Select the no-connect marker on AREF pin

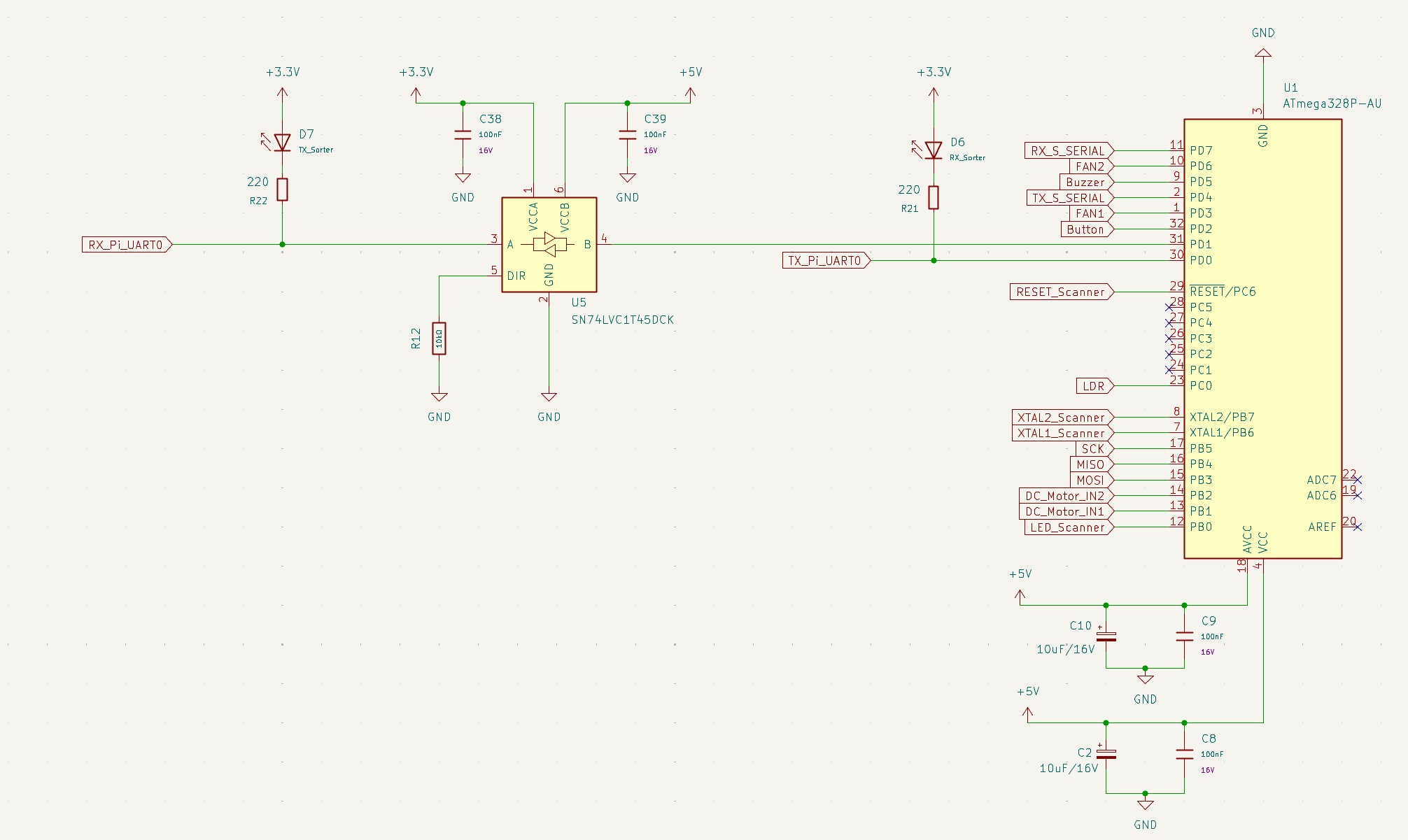click(1358, 527)
